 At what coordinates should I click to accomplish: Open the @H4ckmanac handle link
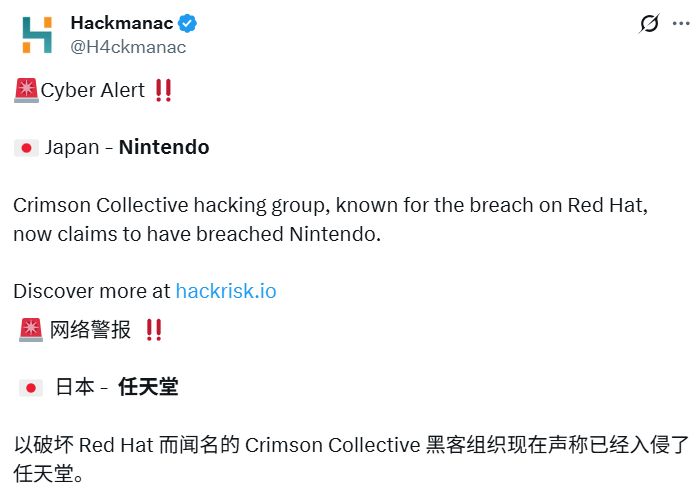pos(128,46)
